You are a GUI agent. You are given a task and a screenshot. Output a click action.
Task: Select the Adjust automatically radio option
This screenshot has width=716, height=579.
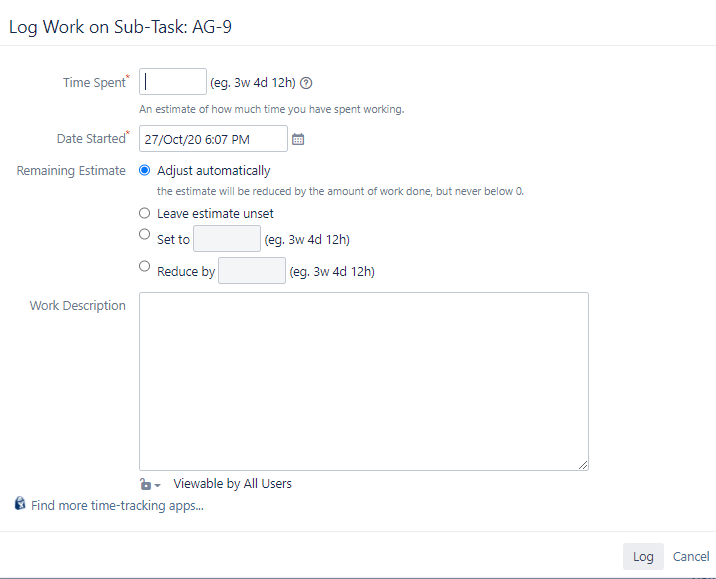pos(144,170)
